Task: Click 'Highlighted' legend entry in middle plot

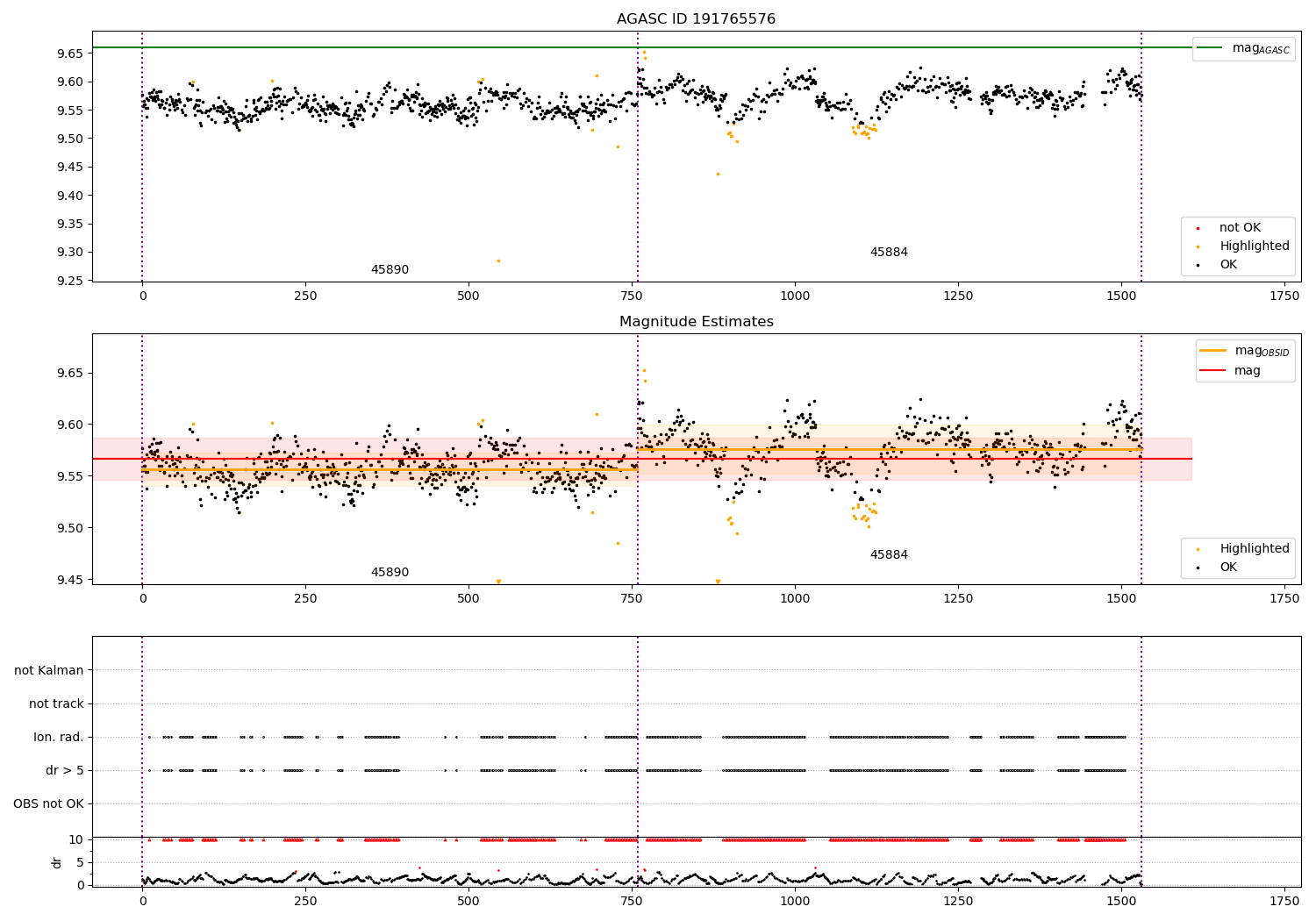Action: 1254,549
